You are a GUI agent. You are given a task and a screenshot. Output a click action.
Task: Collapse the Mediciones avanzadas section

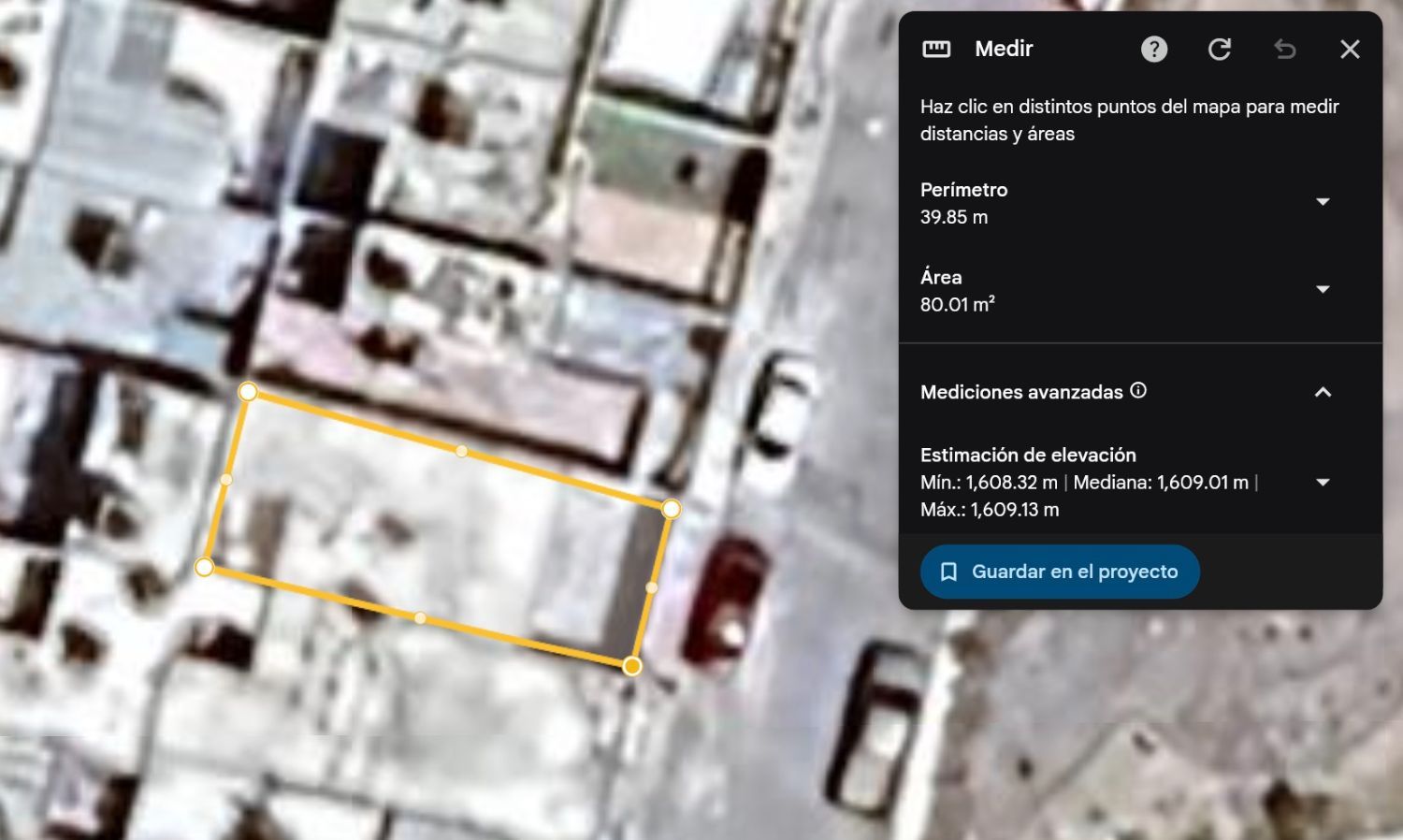(1323, 392)
